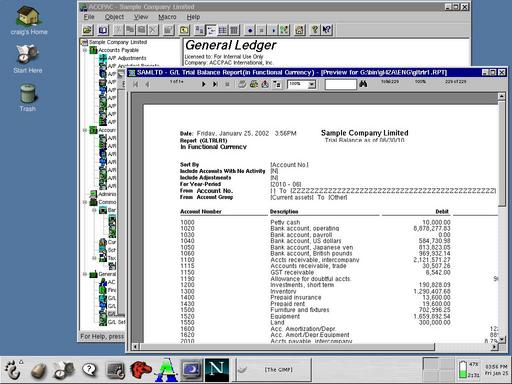Screen dimensions: 512x384
Task: Collapse the Common Services tree node
Action: click(x=85, y=202)
